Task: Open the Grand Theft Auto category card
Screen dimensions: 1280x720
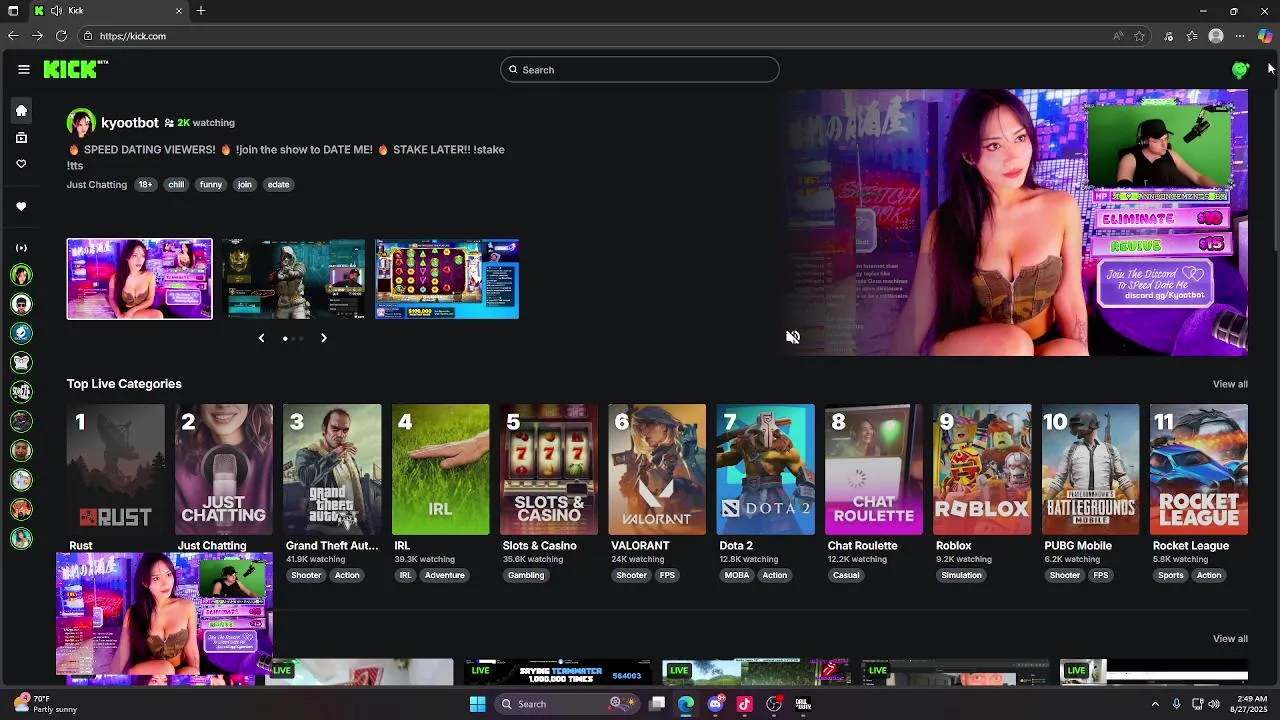Action: [332, 469]
